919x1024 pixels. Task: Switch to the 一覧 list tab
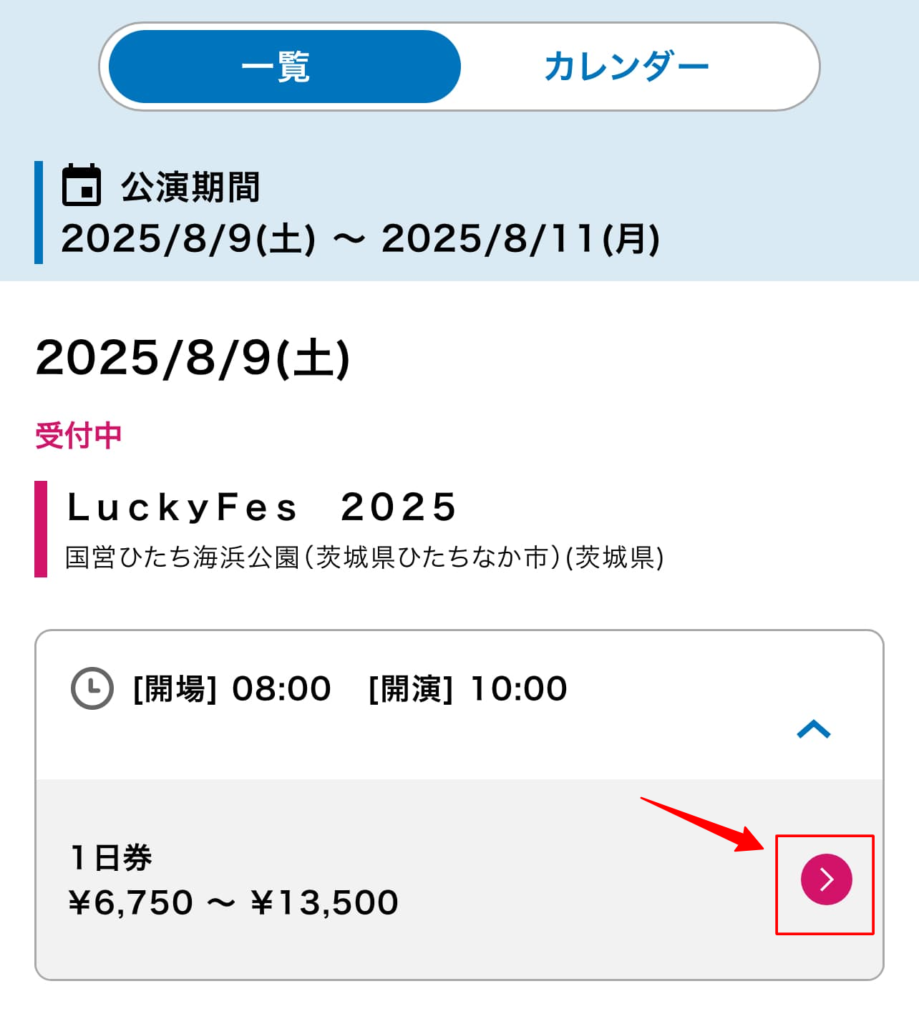tap(285, 67)
